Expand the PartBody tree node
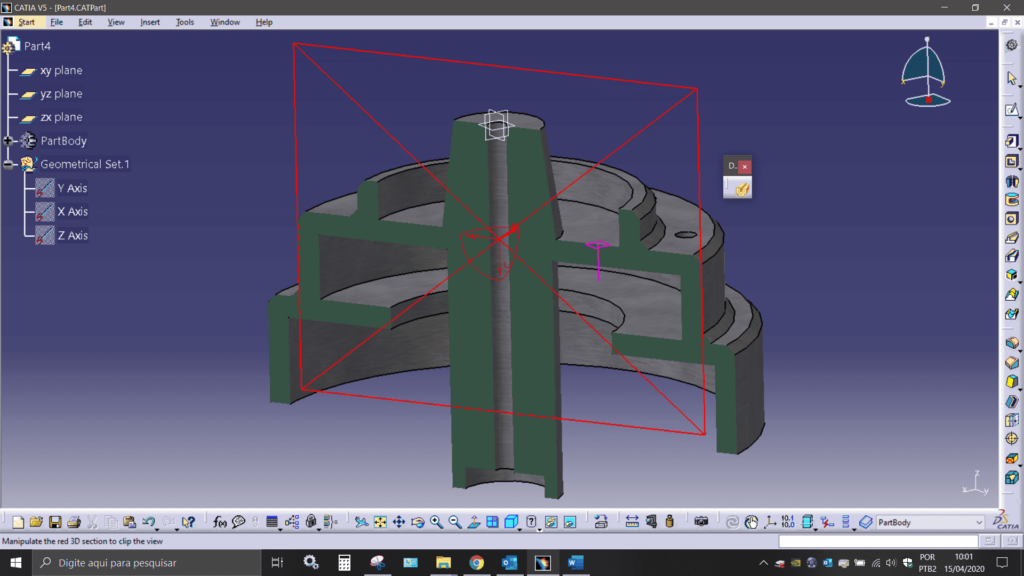1024x576 pixels. [x=9, y=141]
